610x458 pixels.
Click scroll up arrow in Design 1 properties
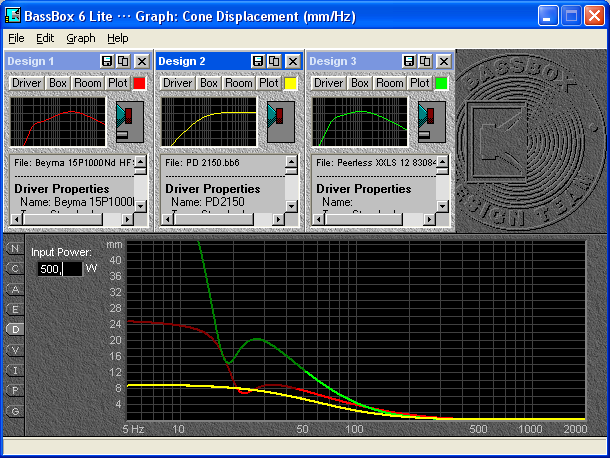point(140,161)
